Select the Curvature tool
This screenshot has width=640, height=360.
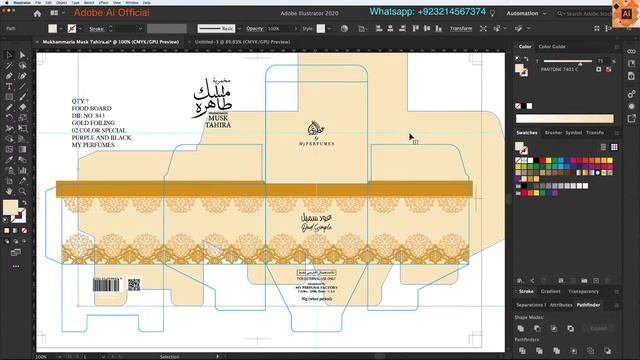pos(22,76)
